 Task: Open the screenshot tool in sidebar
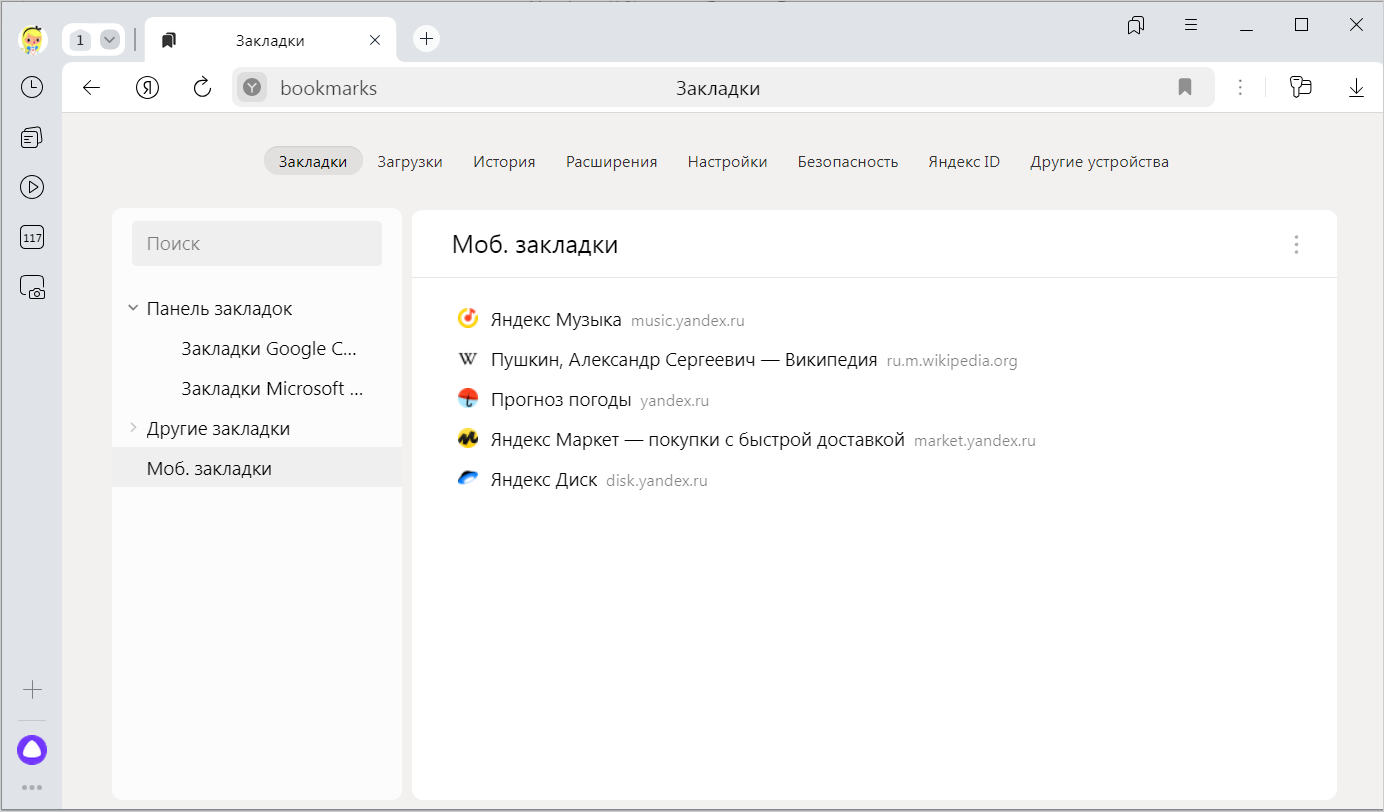coord(32,288)
